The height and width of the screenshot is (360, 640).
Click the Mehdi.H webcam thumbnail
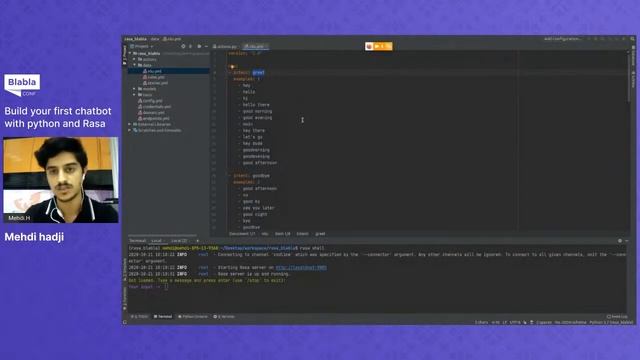click(x=61, y=180)
